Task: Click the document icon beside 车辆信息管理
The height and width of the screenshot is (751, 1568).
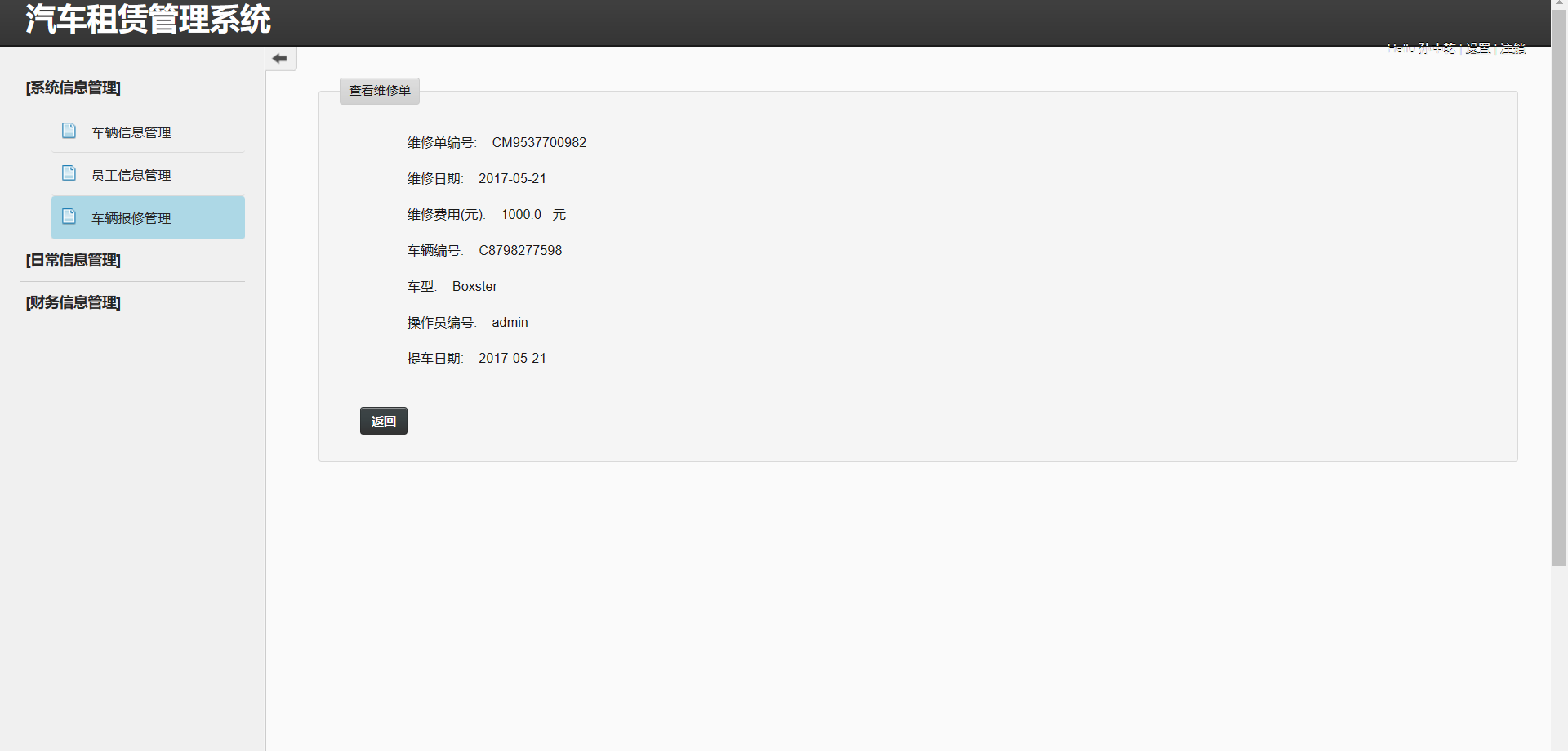Action: (69, 131)
